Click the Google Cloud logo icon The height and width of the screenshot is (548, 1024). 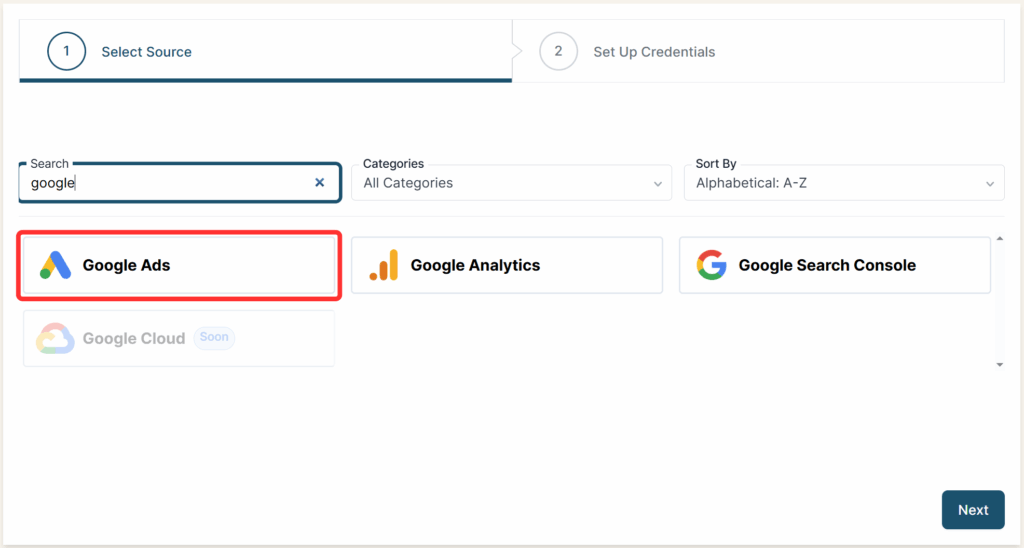click(55, 338)
